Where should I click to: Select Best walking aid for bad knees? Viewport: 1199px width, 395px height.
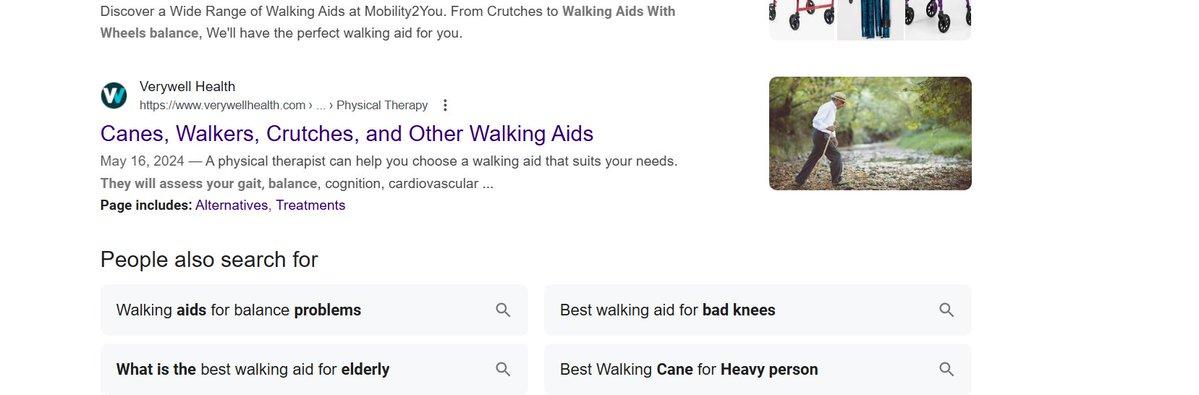point(758,310)
